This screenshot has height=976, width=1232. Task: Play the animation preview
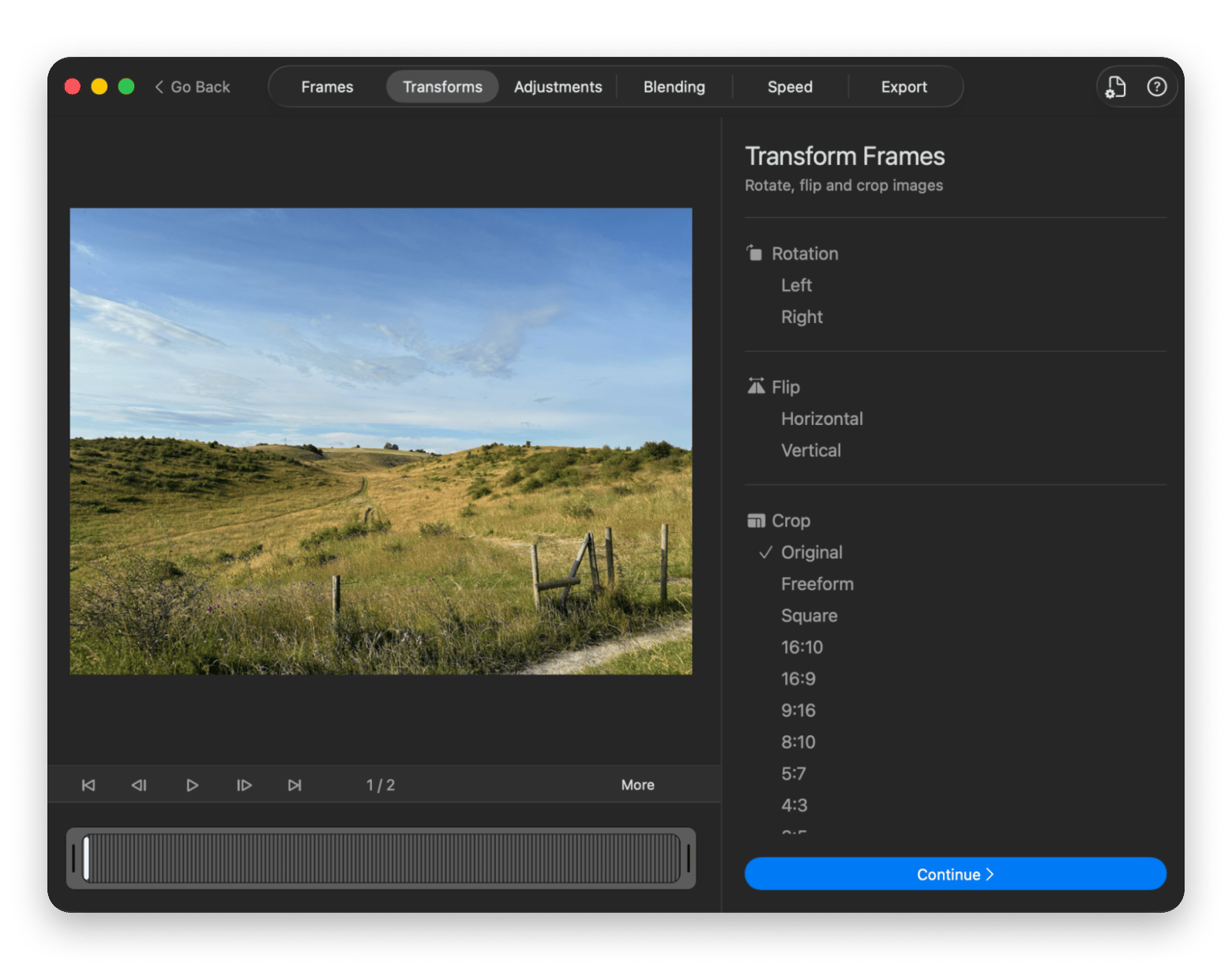coord(192,785)
